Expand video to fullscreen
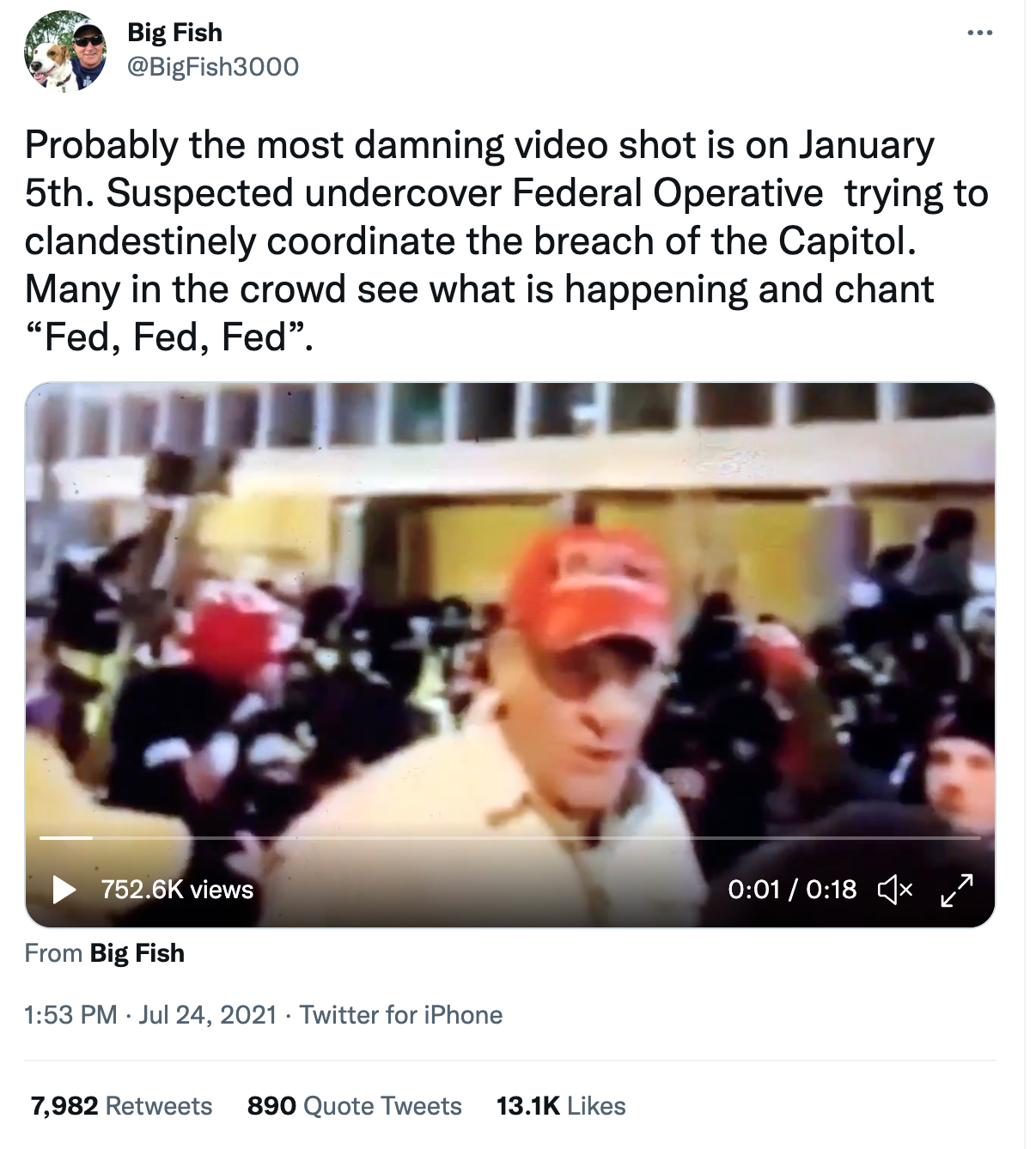The height and width of the screenshot is (1149, 1036). point(957,889)
